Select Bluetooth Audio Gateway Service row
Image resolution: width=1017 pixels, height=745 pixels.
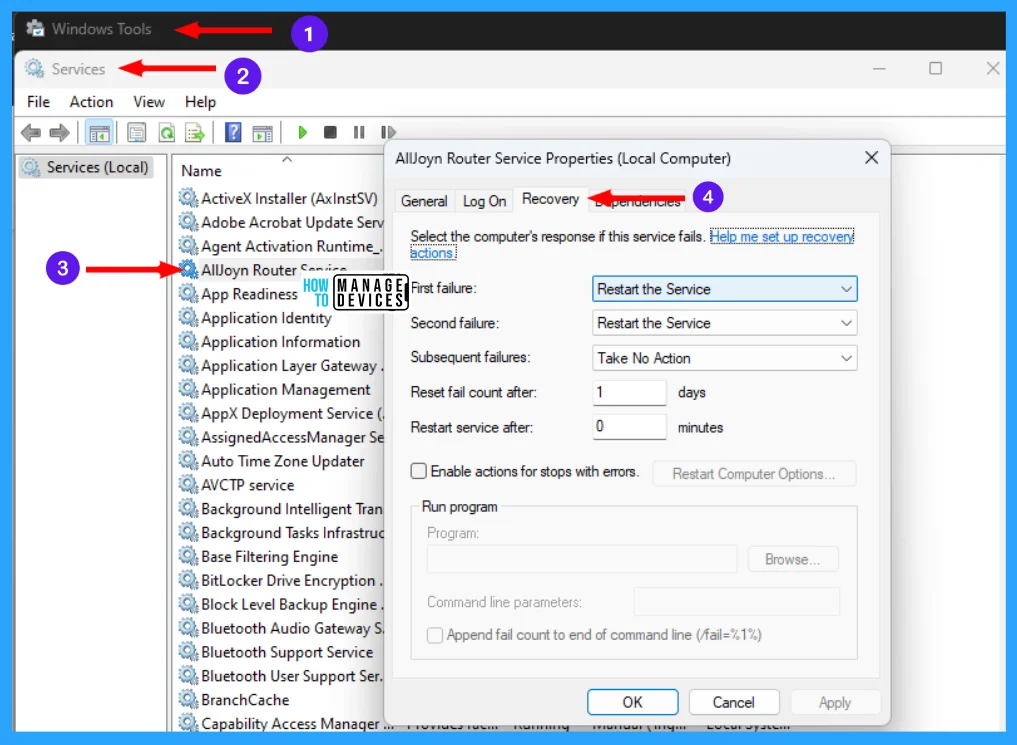pos(281,628)
